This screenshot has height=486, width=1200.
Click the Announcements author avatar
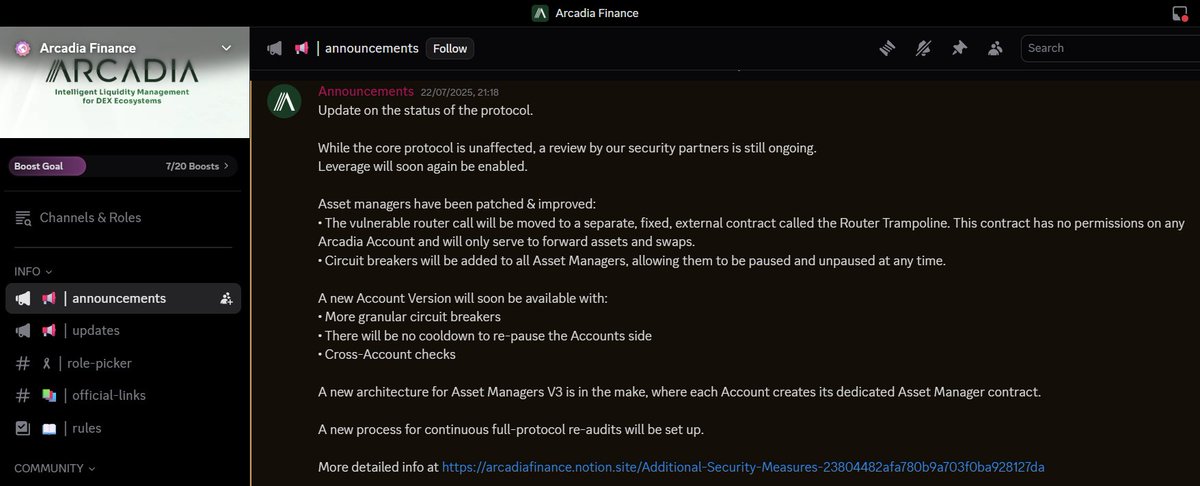[x=285, y=102]
